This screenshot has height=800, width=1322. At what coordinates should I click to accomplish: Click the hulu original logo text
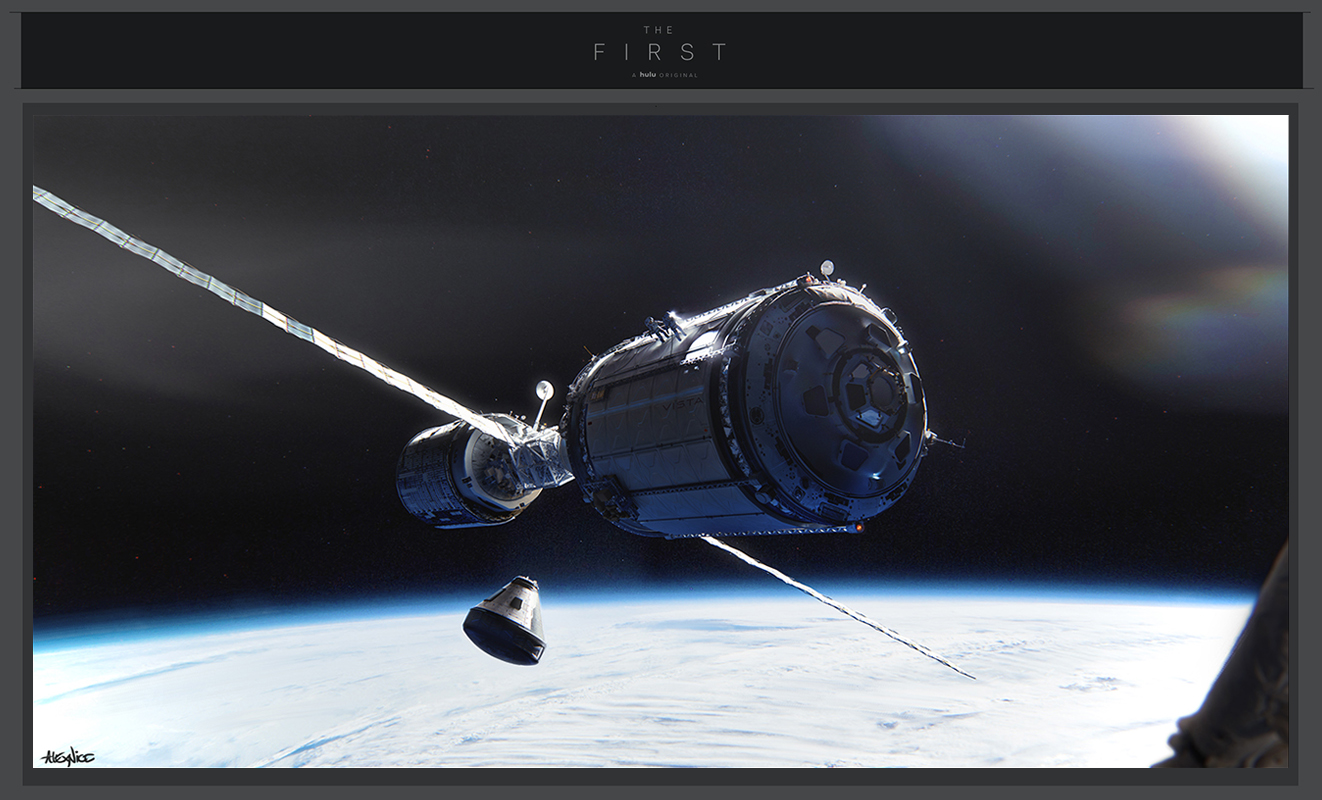(x=664, y=75)
